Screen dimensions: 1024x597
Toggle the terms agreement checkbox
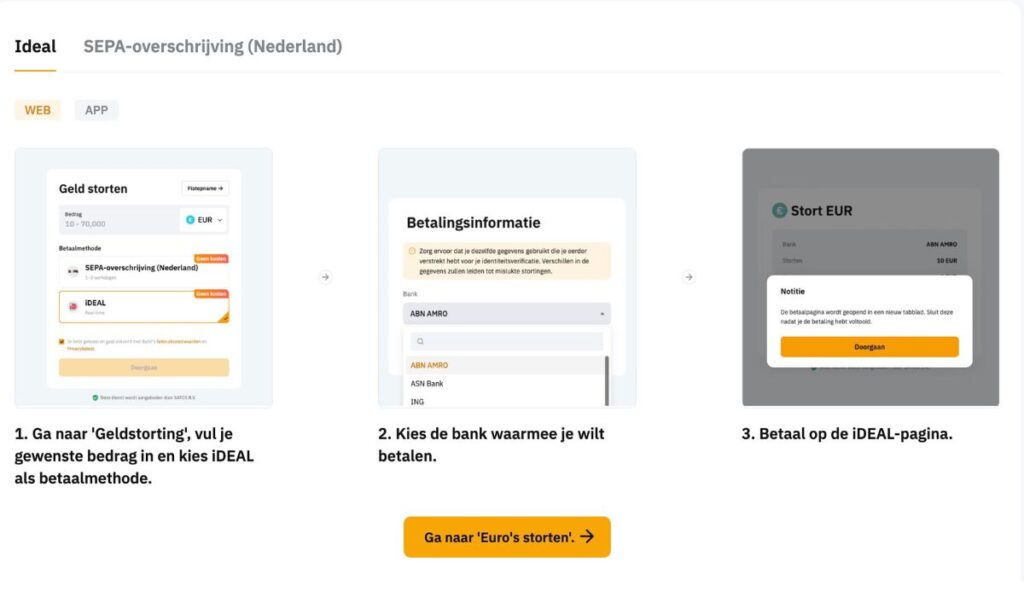pyautogui.click(x=62, y=342)
